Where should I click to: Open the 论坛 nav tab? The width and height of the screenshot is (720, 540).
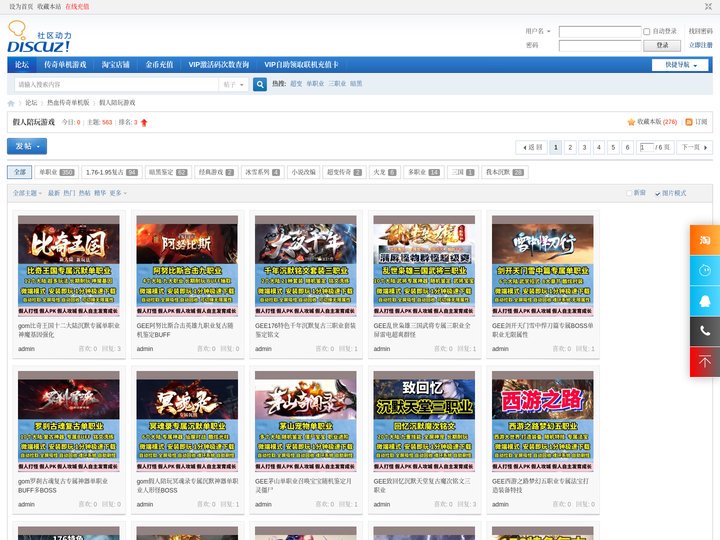click(x=22, y=65)
